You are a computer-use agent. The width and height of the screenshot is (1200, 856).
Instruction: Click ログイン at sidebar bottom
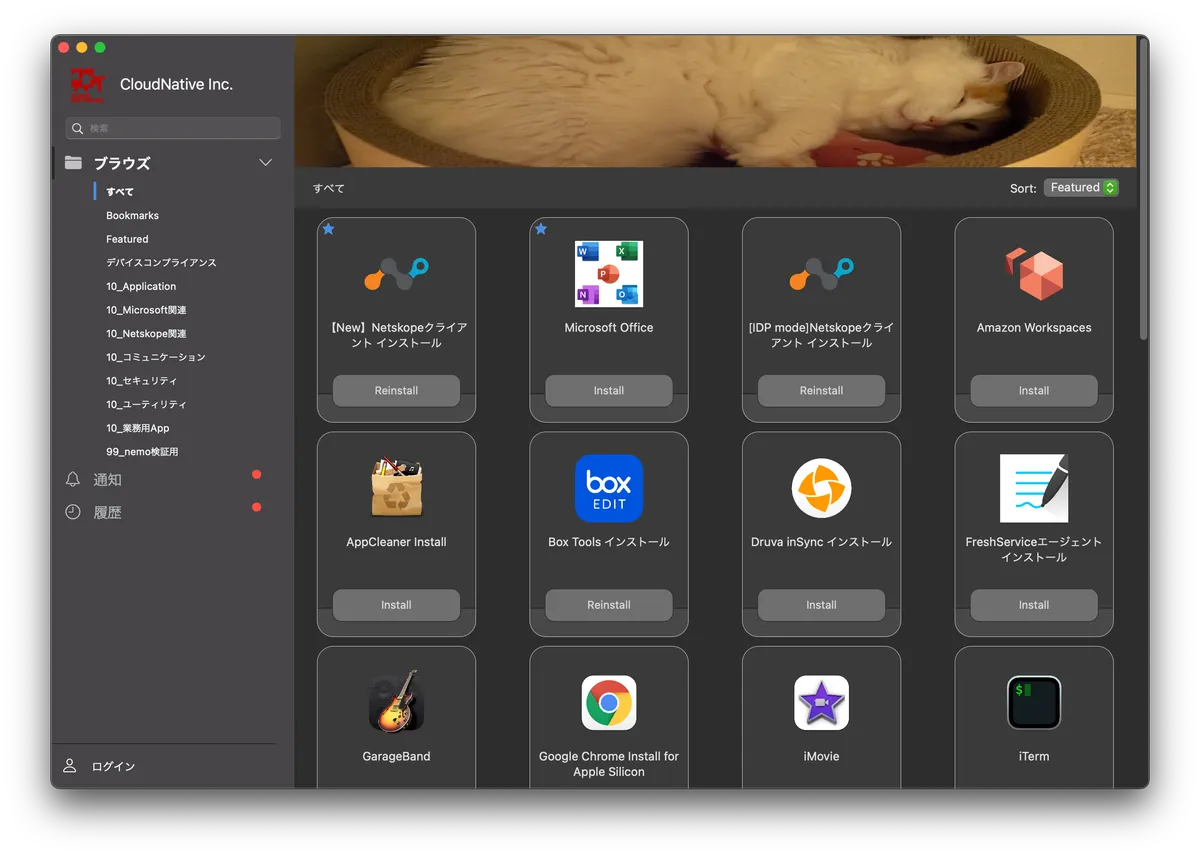(113, 766)
